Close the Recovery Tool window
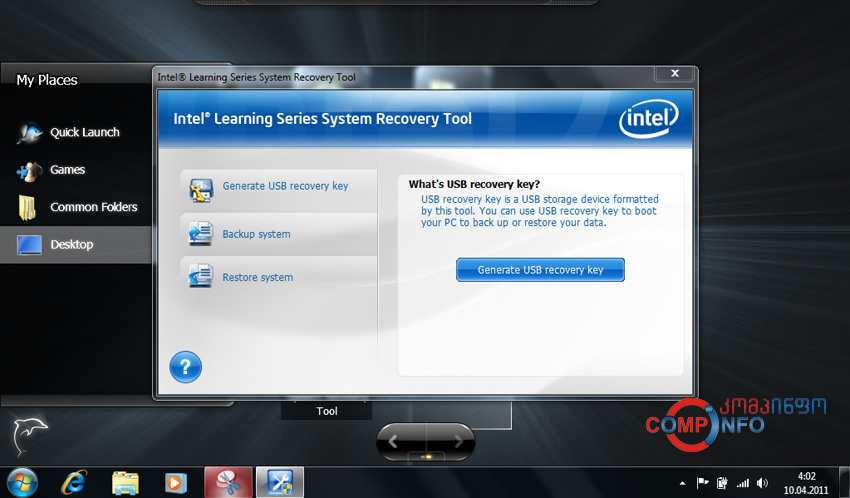Viewport: 850px width, 498px height. (675, 73)
